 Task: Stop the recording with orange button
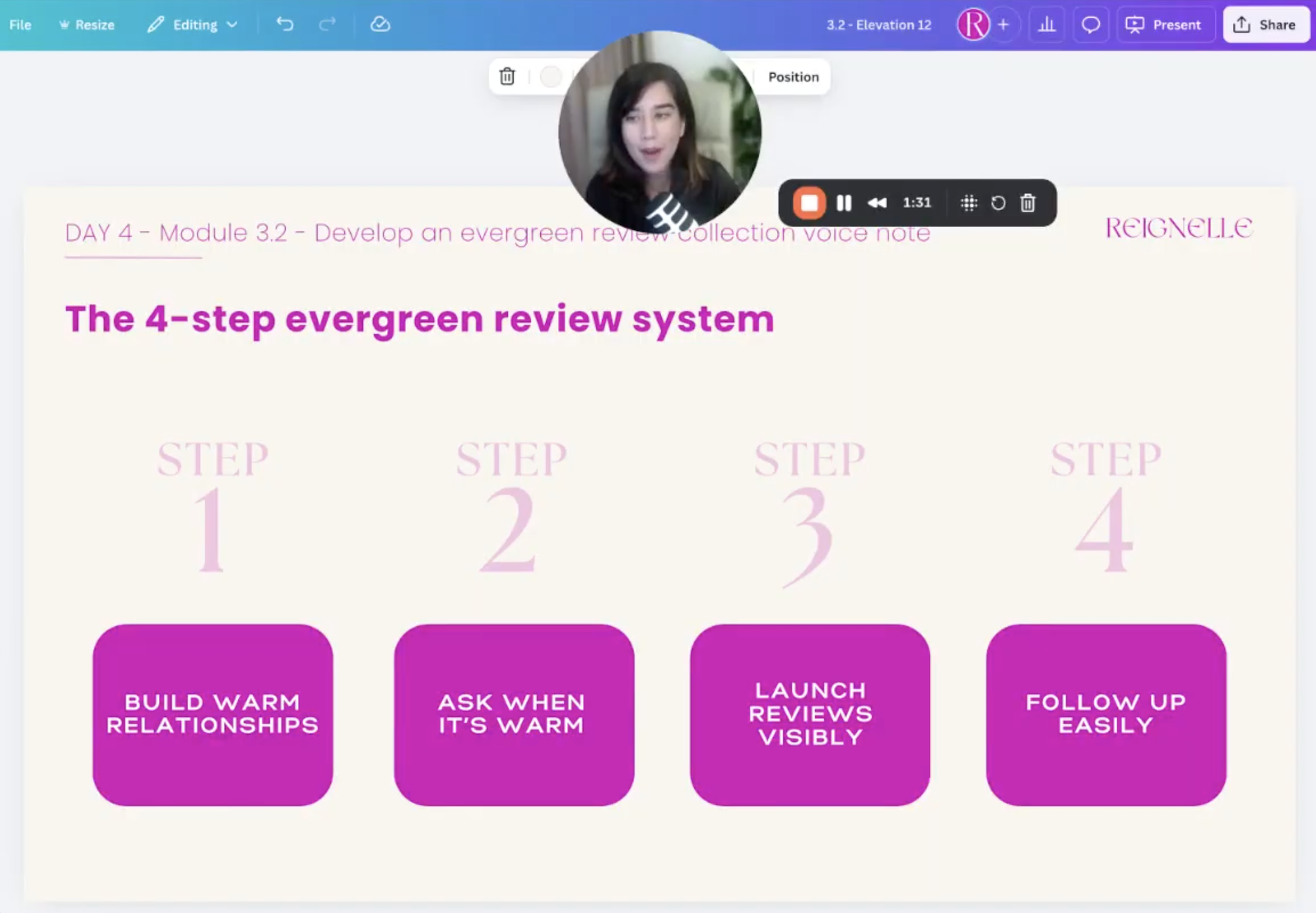click(809, 203)
